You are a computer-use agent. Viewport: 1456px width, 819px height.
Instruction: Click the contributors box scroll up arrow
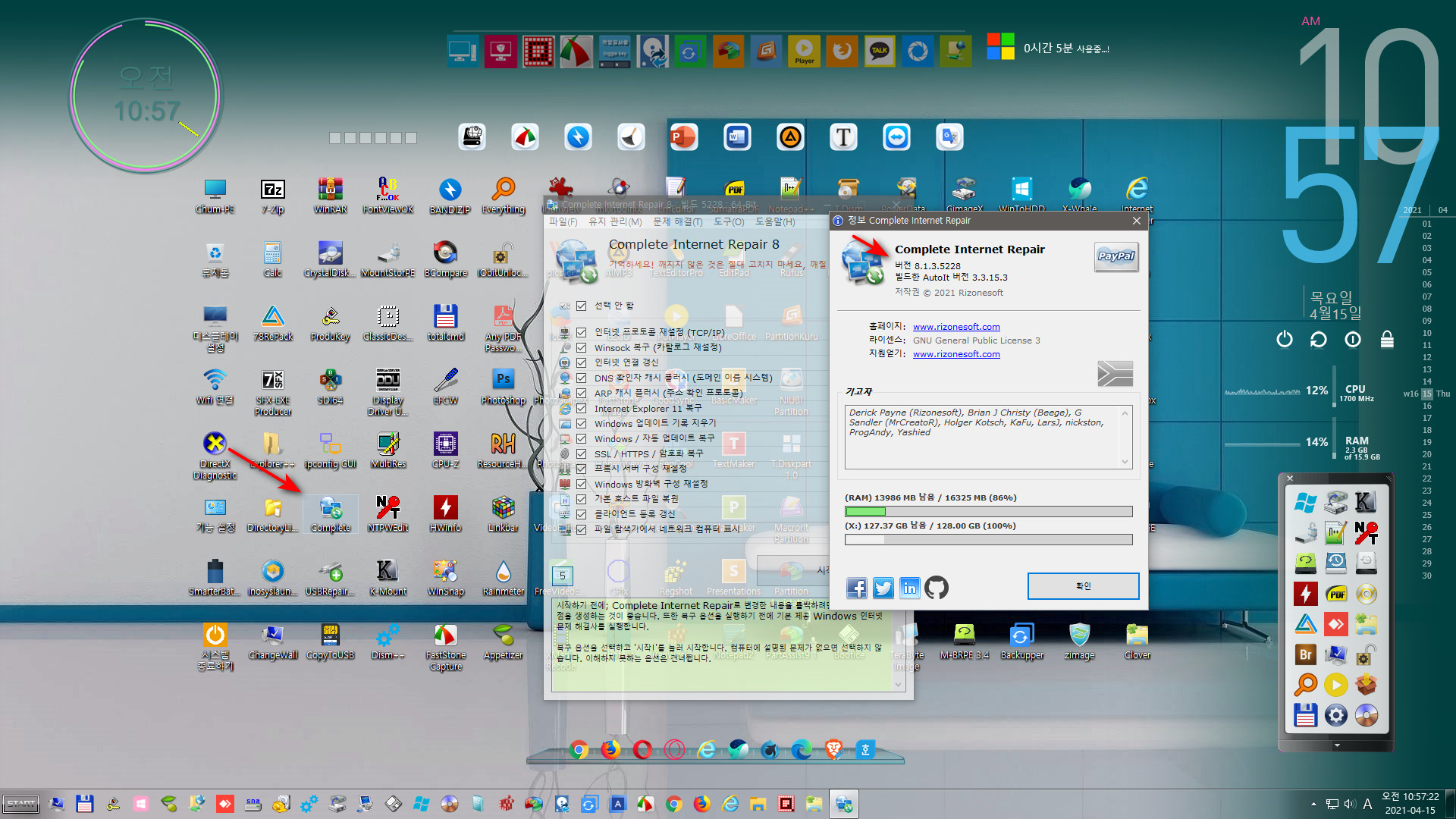(x=1125, y=413)
